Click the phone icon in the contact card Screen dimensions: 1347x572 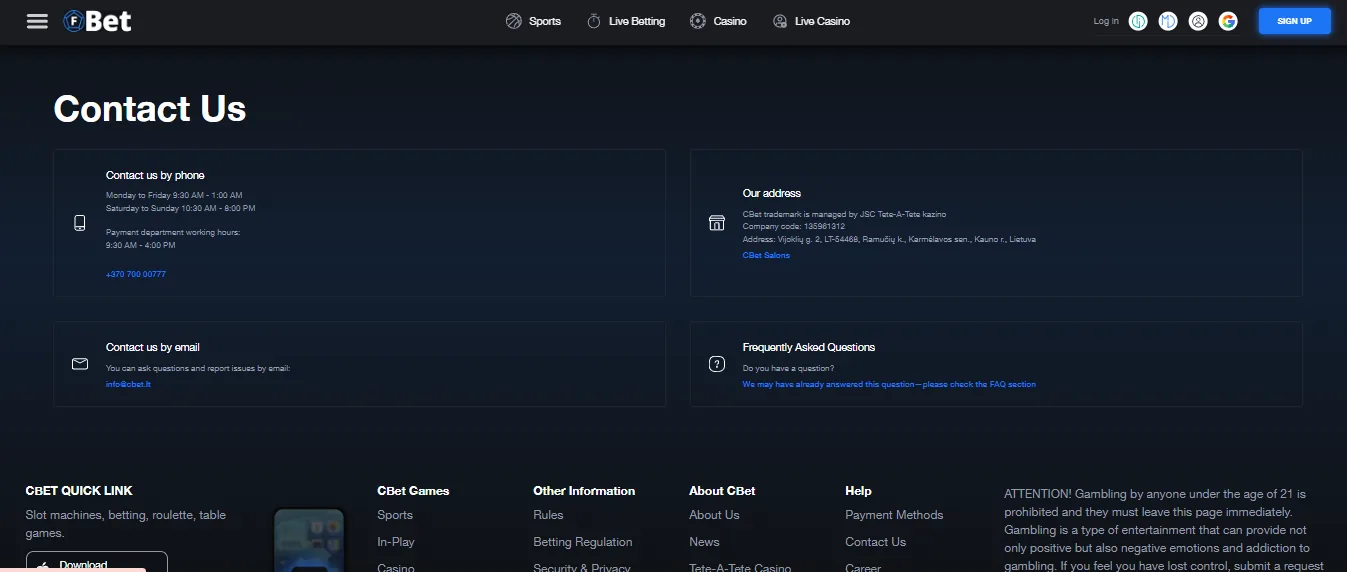pos(80,223)
